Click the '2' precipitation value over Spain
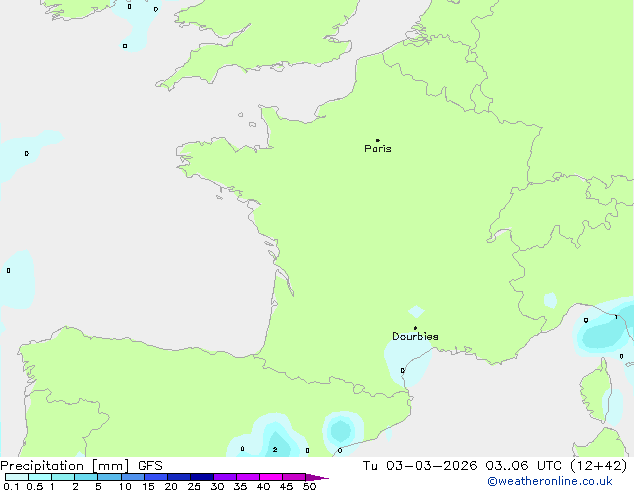This screenshot has height=490, width=634. 275,450
